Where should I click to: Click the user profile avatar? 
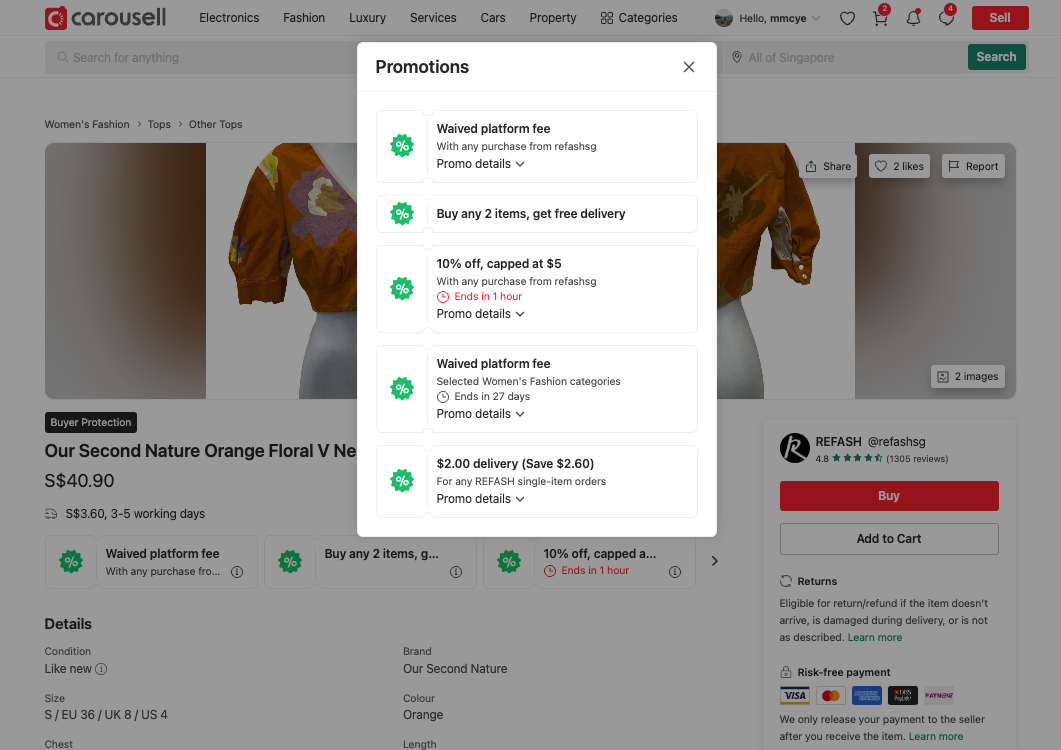point(723,18)
